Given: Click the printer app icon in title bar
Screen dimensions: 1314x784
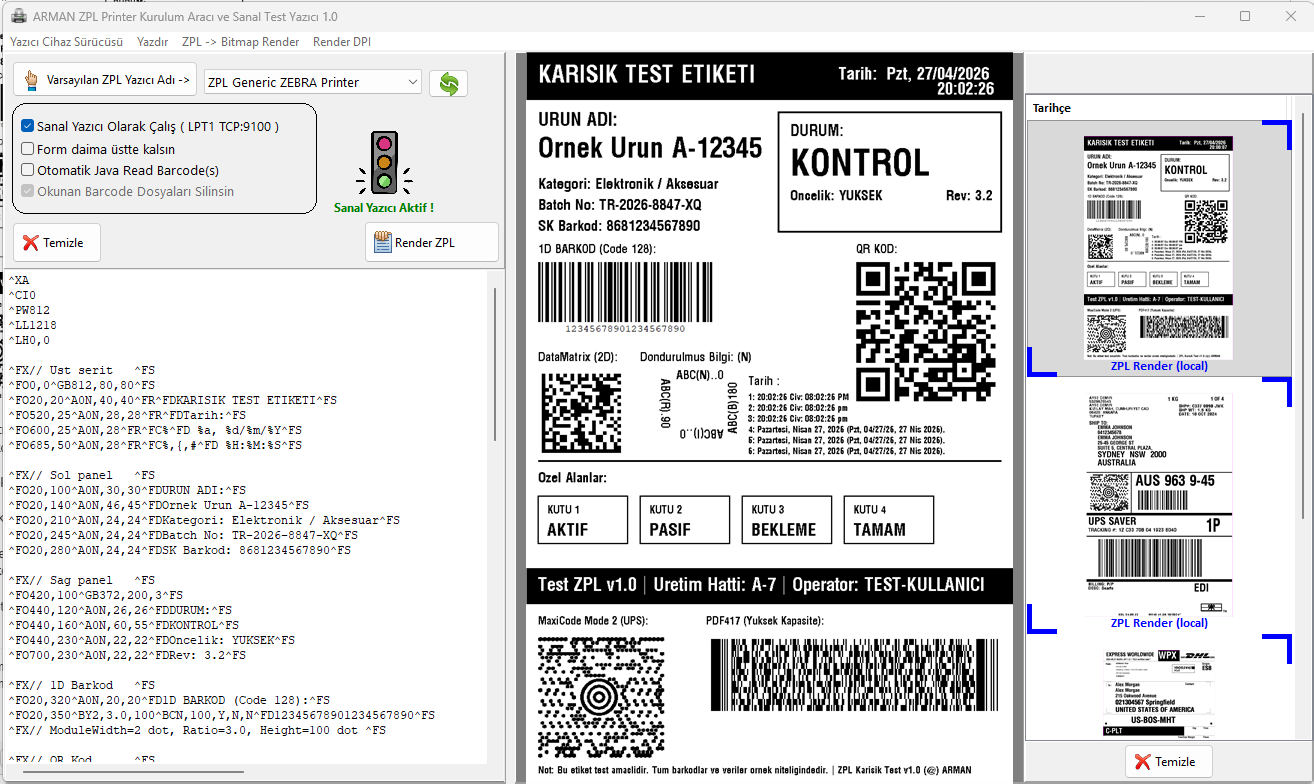Looking at the screenshot, I should [17, 16].
